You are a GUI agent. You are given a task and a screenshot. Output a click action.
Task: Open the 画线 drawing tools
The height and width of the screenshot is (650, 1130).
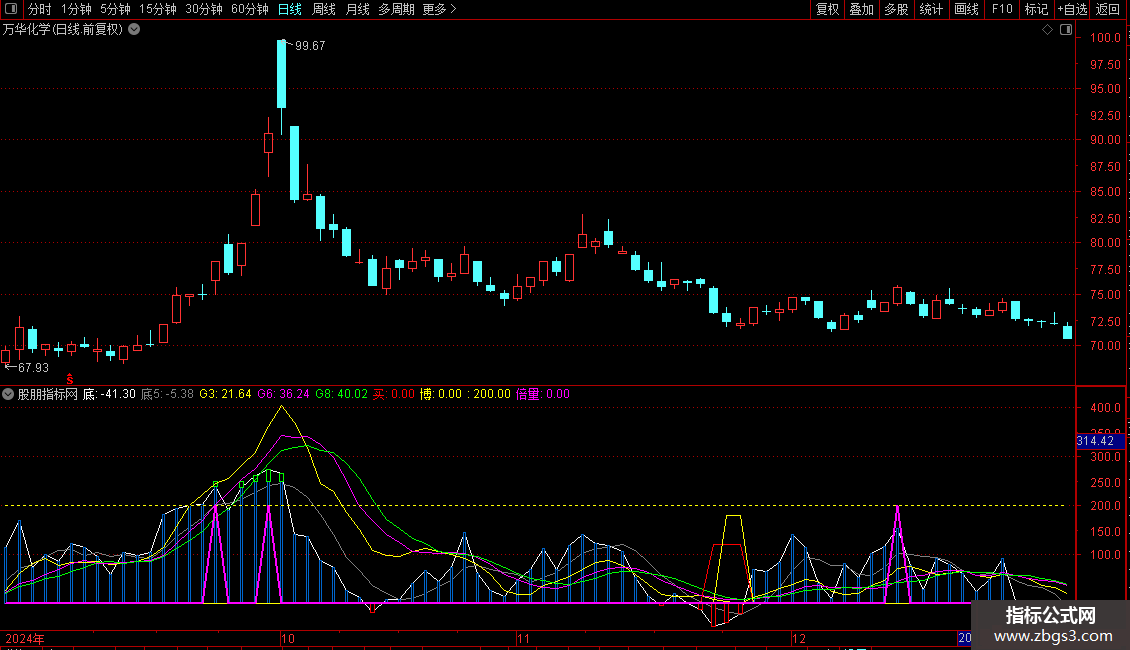[x=966, y=10]
